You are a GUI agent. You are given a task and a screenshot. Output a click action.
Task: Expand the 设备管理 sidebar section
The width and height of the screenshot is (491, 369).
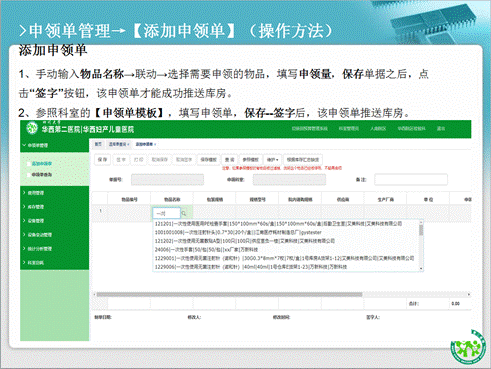pyautogui.click(x=54, y=221)
